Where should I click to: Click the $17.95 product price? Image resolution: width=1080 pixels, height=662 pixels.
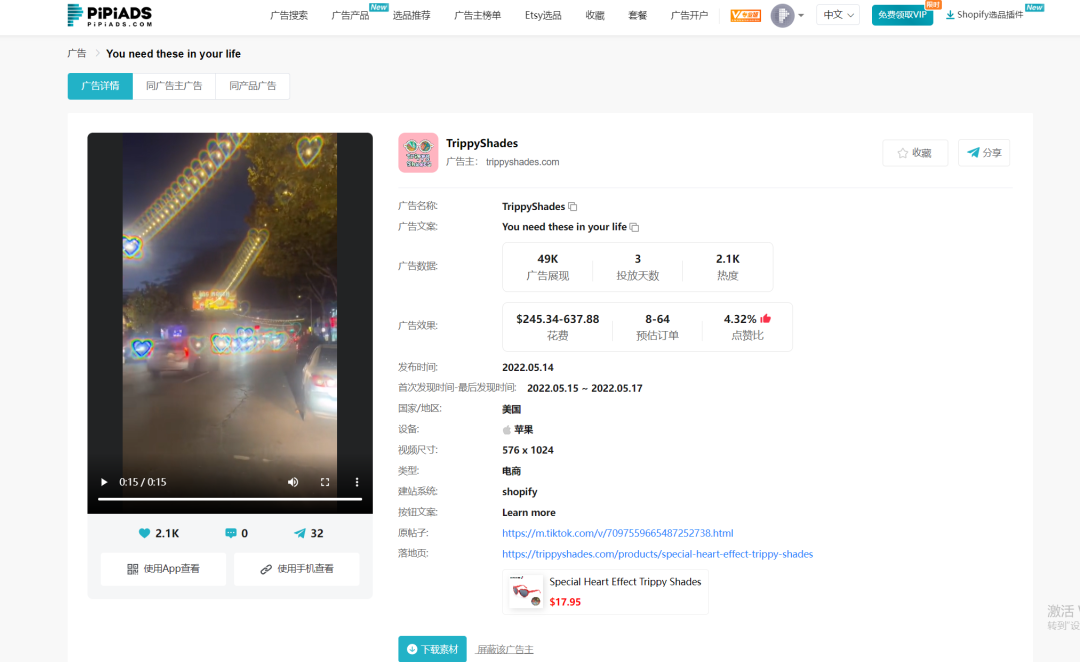pyautogui.click(x=565, y=602)
